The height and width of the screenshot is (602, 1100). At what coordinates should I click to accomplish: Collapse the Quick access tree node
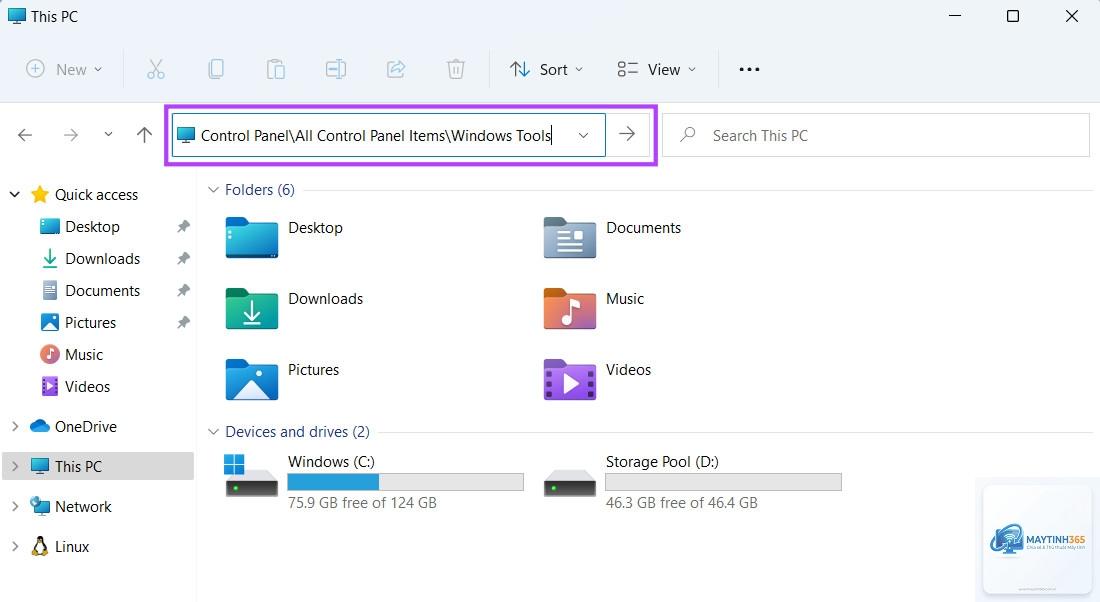15,194
